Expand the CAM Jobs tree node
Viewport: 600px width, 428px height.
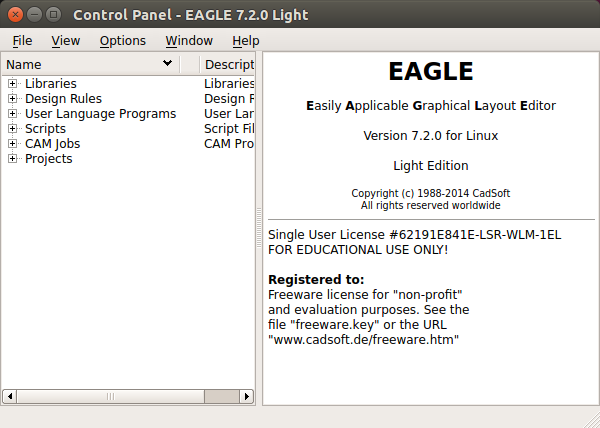(x=13, y=144)
